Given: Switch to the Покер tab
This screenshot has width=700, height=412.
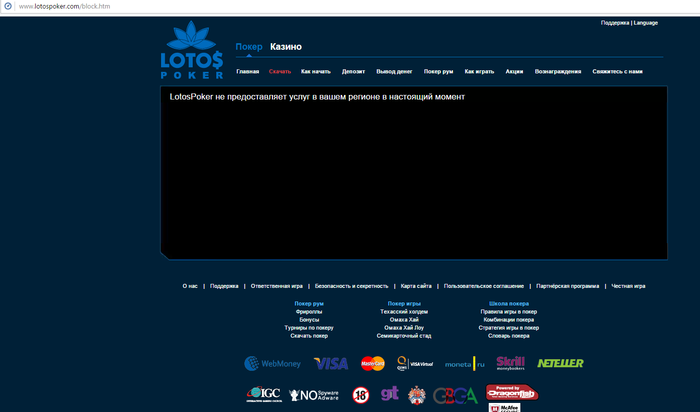Looking at the screenshot, I should [249, 46].
